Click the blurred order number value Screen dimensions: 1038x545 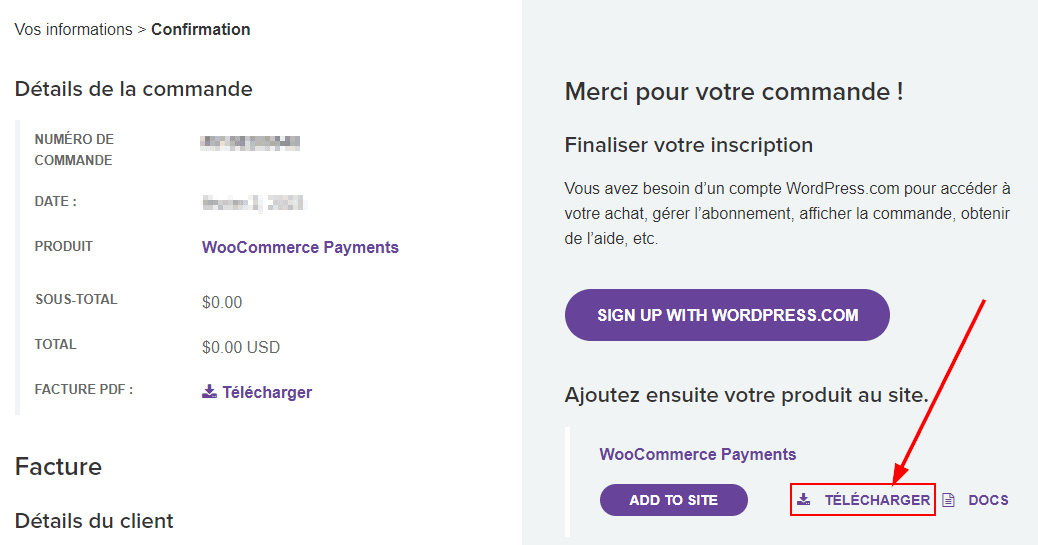[x=251, y=143]
